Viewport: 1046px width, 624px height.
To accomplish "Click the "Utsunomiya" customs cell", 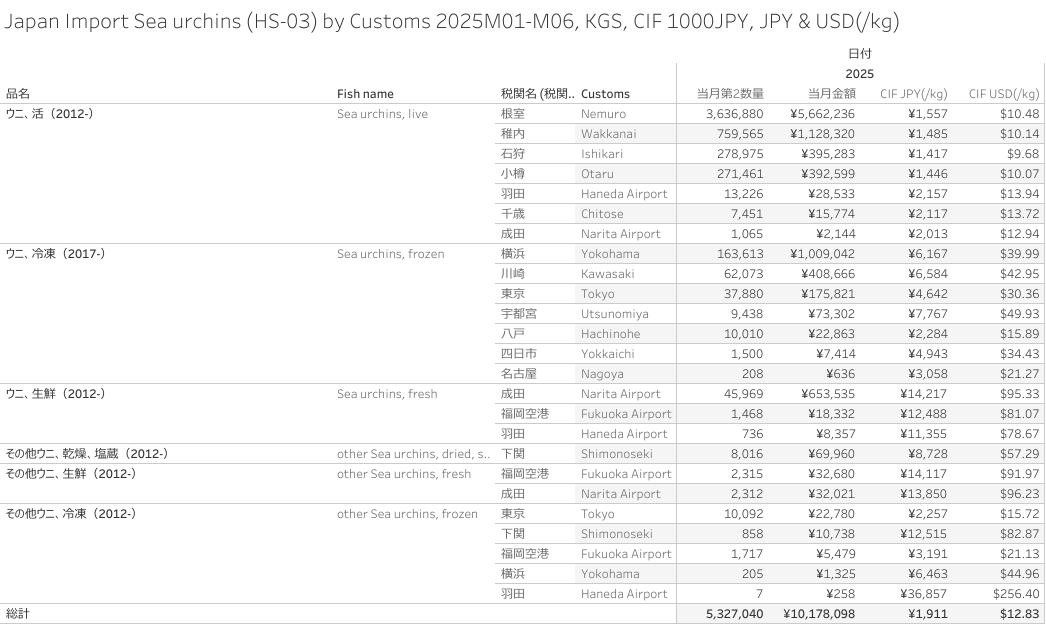I will point(614,314).
